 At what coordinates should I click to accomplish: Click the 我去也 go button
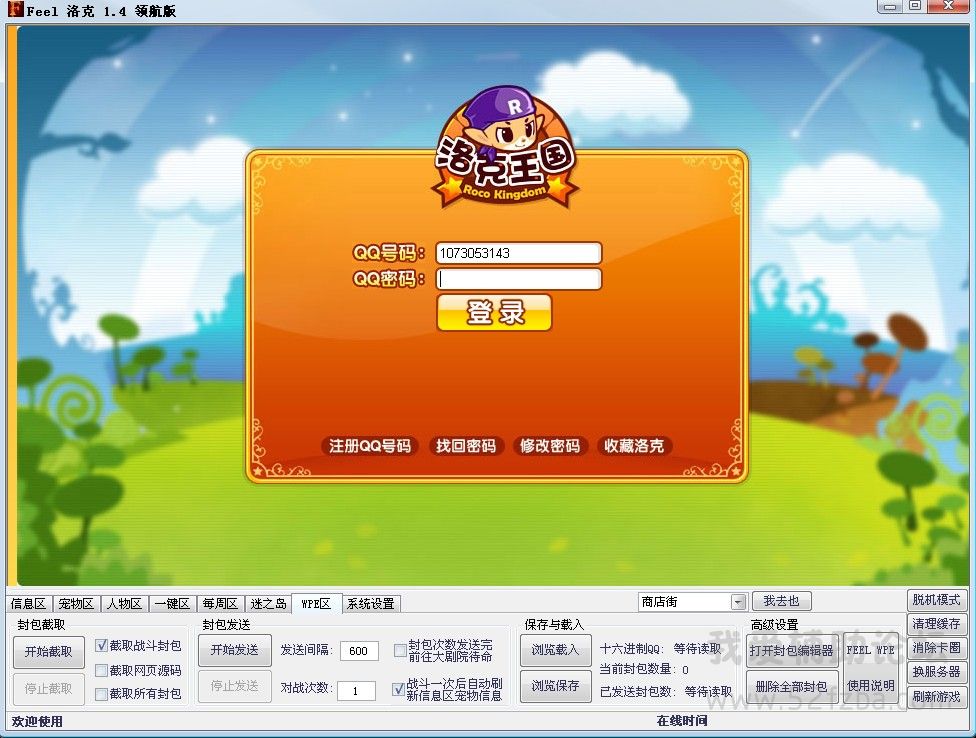(781, 601)
